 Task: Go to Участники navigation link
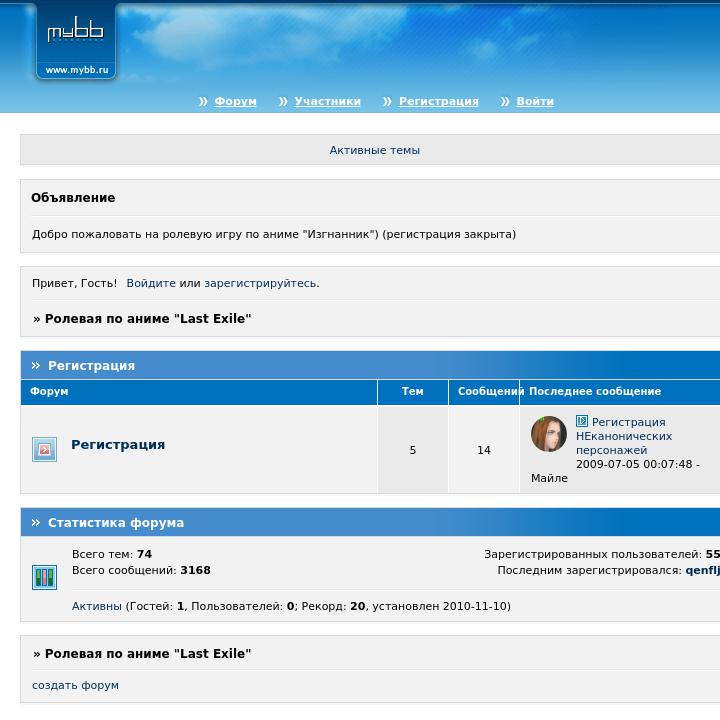(x=327, y=101)
